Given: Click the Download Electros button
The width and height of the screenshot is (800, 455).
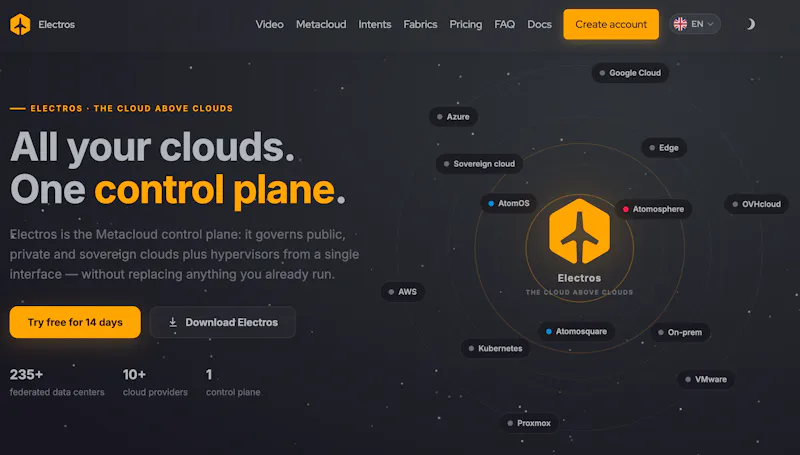Looking at the screenshot, I should click(222, 322).
